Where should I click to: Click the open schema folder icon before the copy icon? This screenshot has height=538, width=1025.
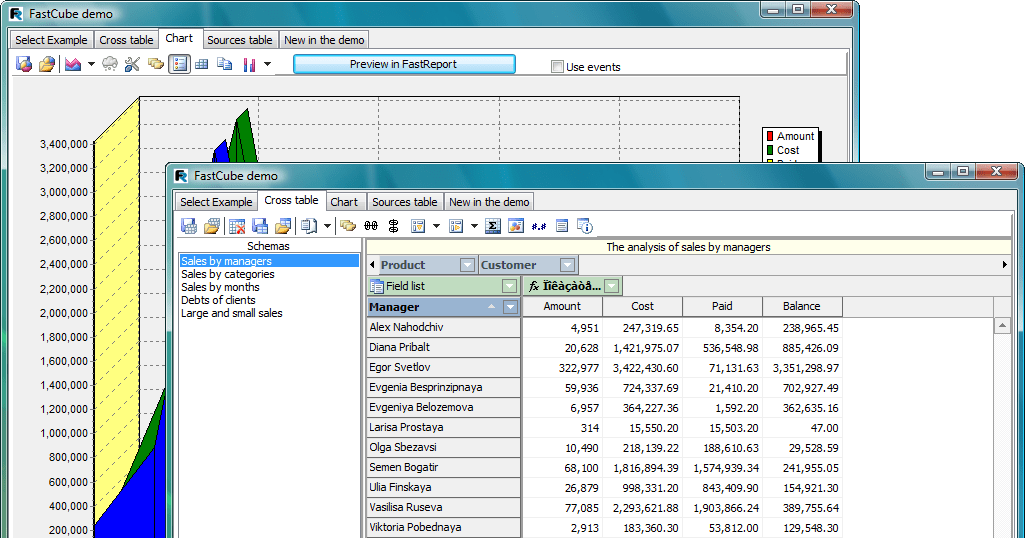coord(283,226)
